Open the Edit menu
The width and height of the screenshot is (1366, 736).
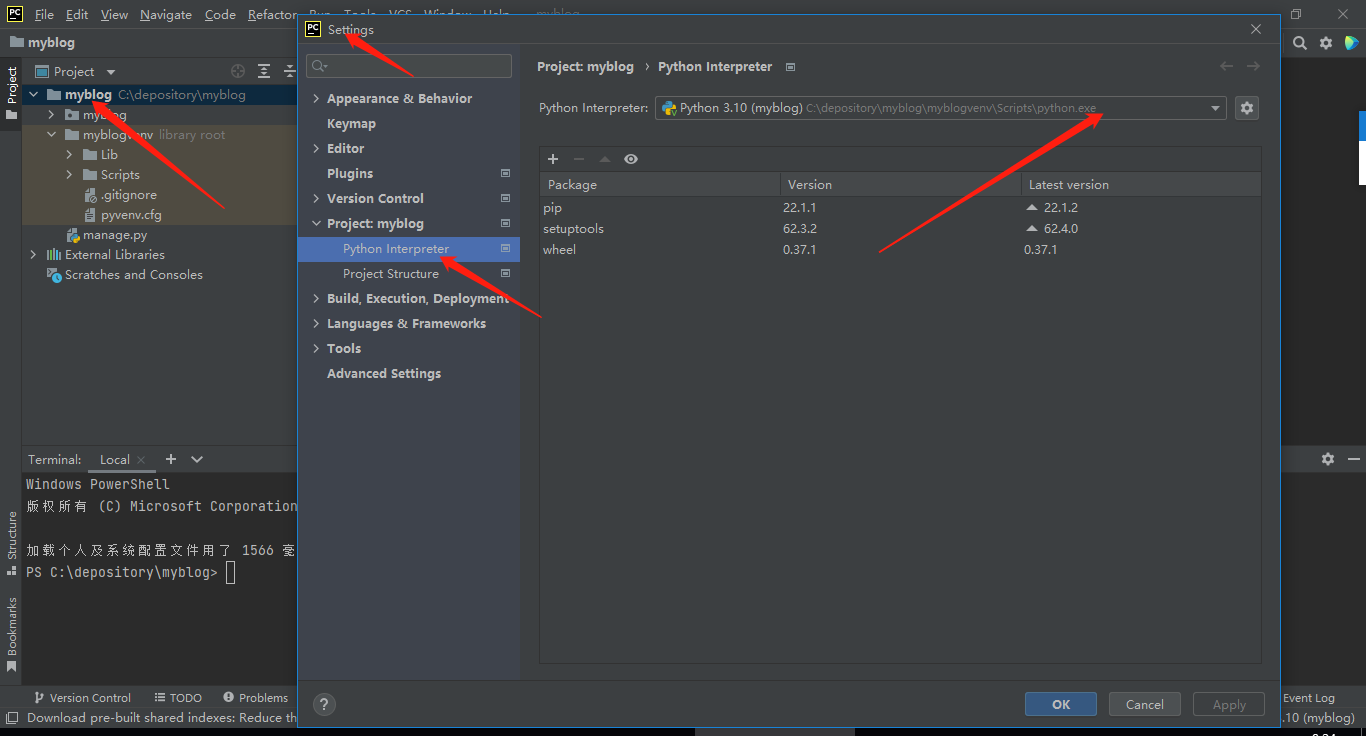[x=77, y=15]
